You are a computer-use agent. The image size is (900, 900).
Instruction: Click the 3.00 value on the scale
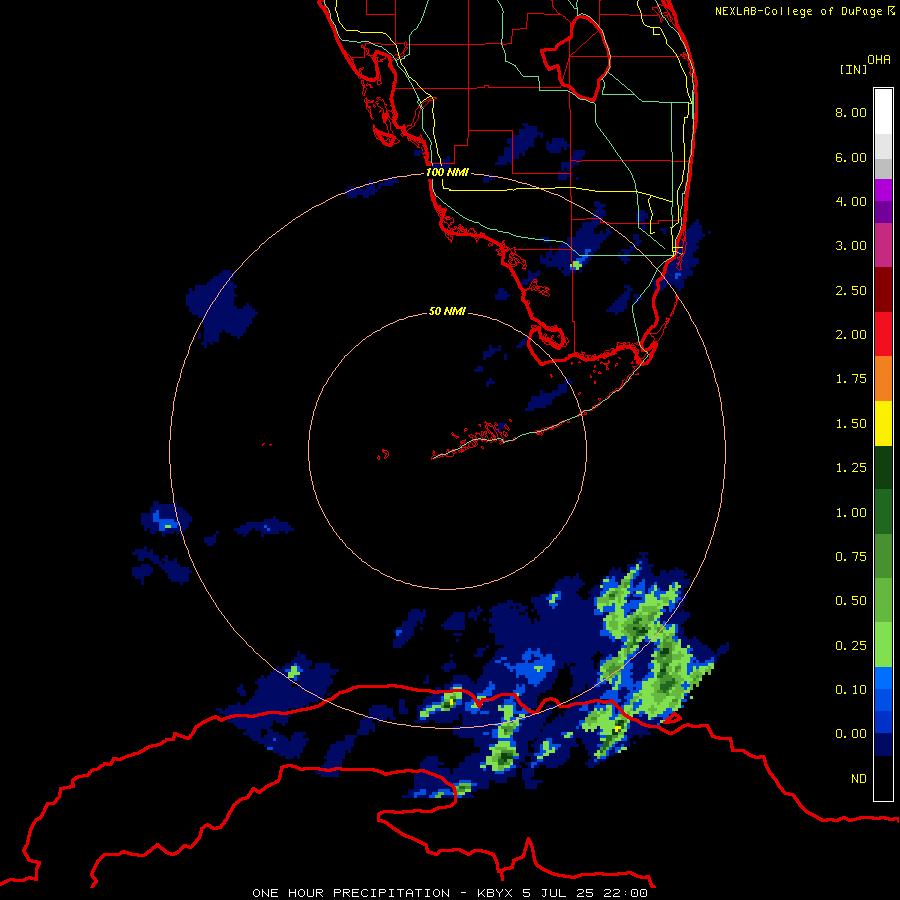[x=851, y=246]
